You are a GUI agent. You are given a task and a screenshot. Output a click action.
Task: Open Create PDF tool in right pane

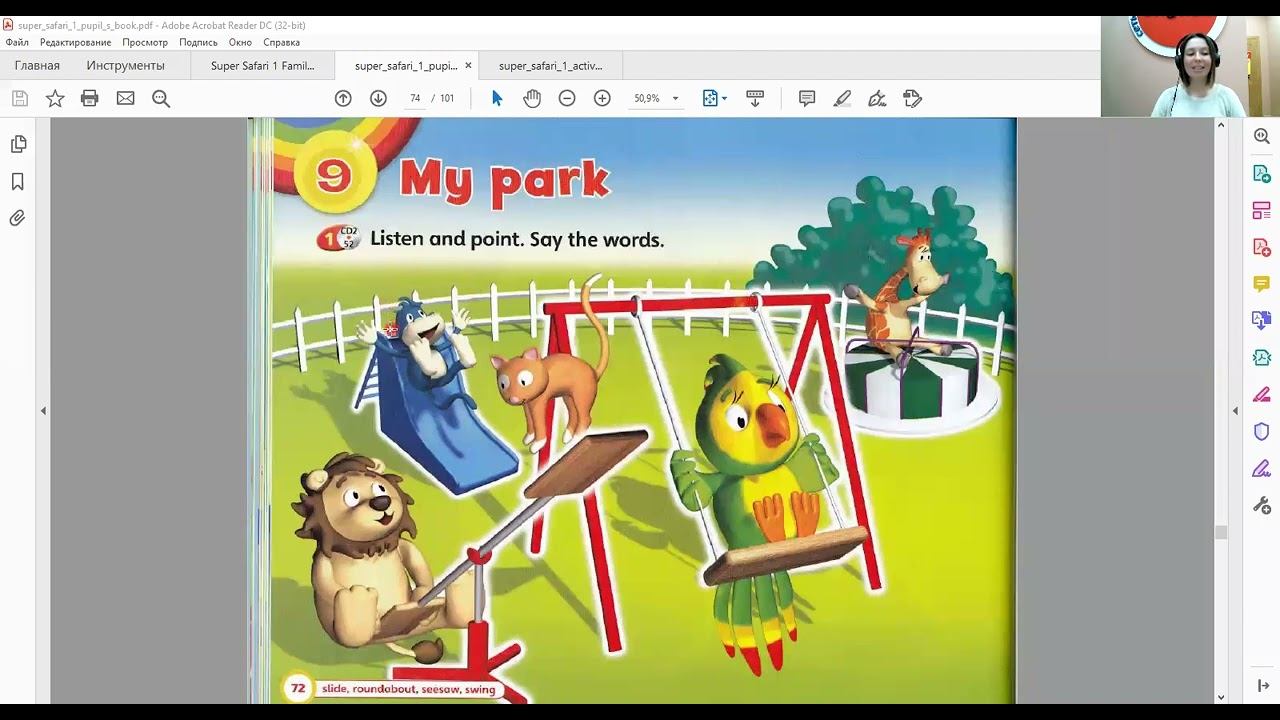tap(1262, 247)
